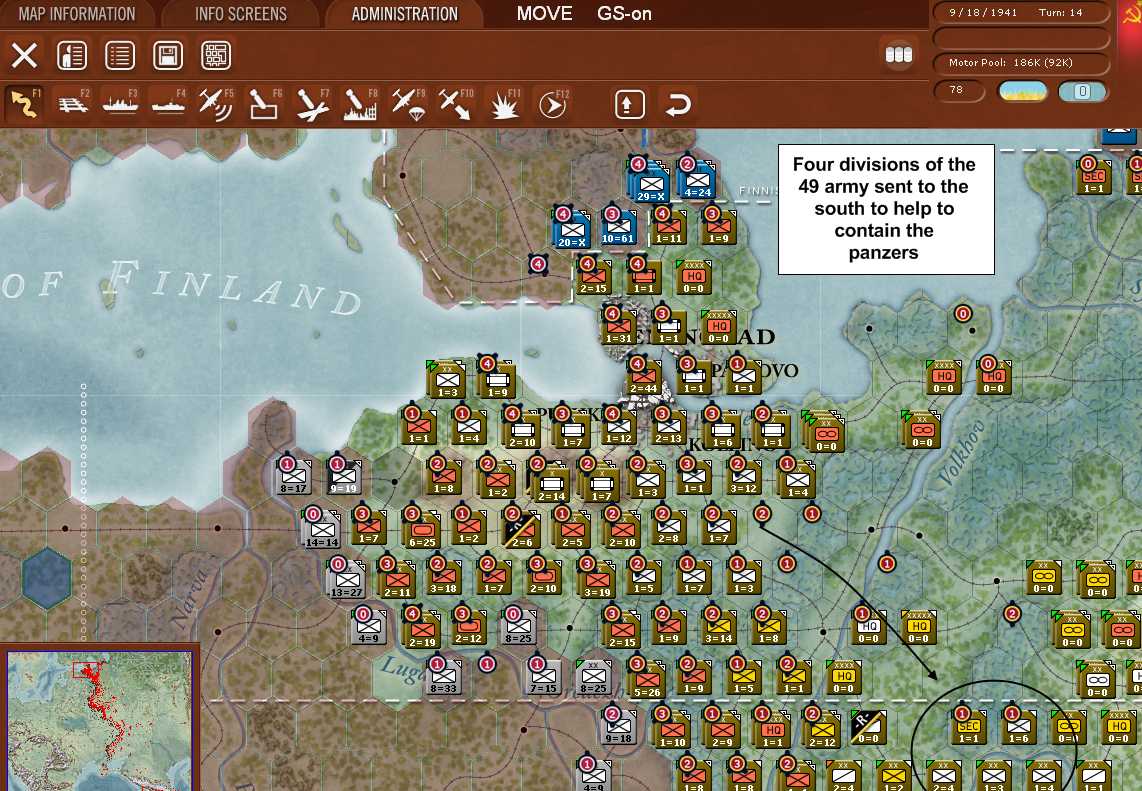
Task: Click the boxed up-arrow toolbar icon
Action: click(630, 104)
